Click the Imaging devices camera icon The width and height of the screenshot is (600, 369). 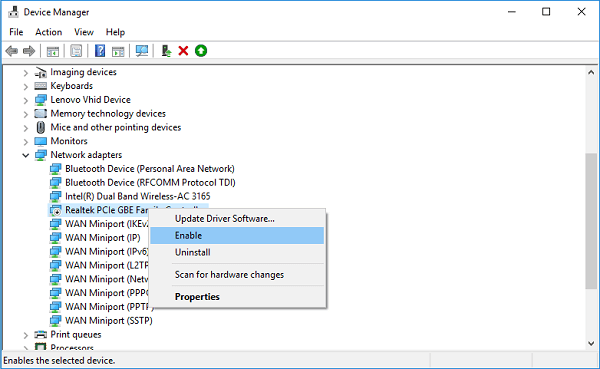(41, 72)
